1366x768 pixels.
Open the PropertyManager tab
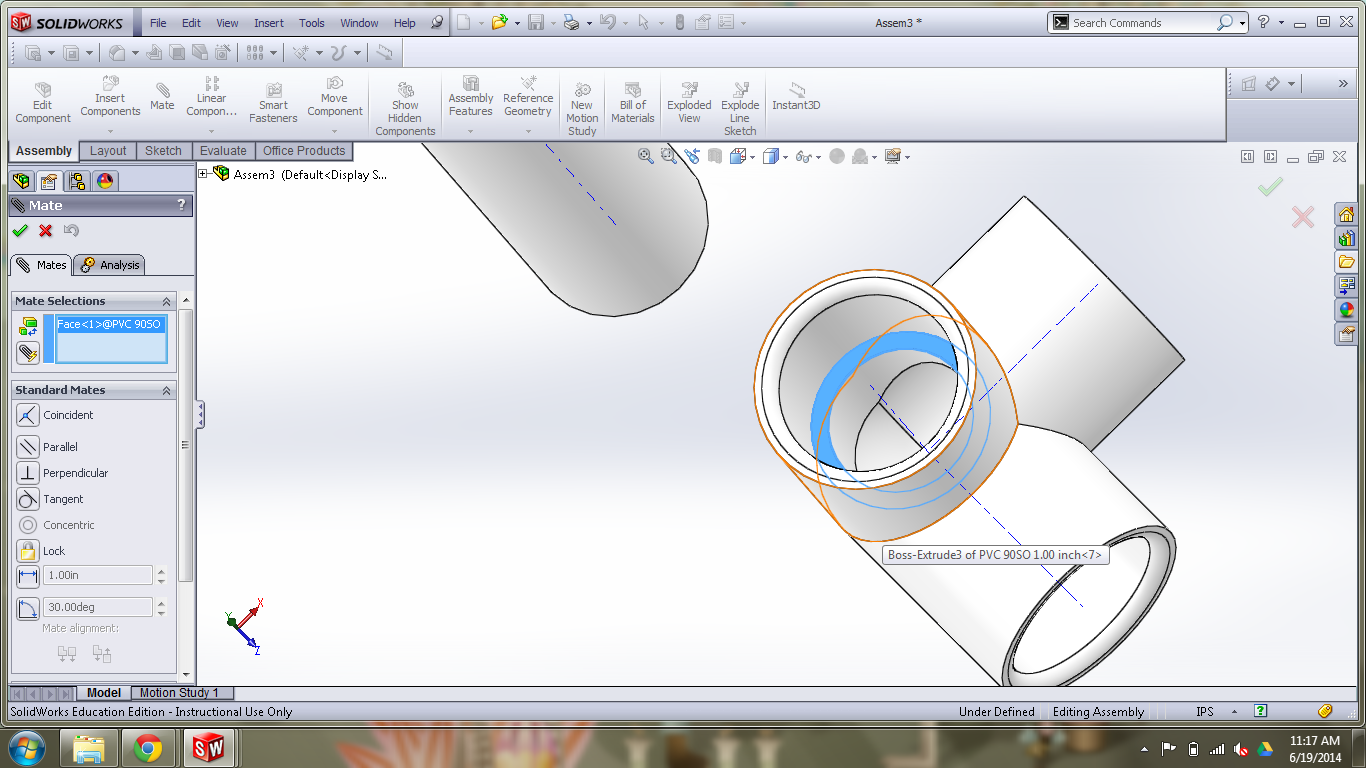48,181
